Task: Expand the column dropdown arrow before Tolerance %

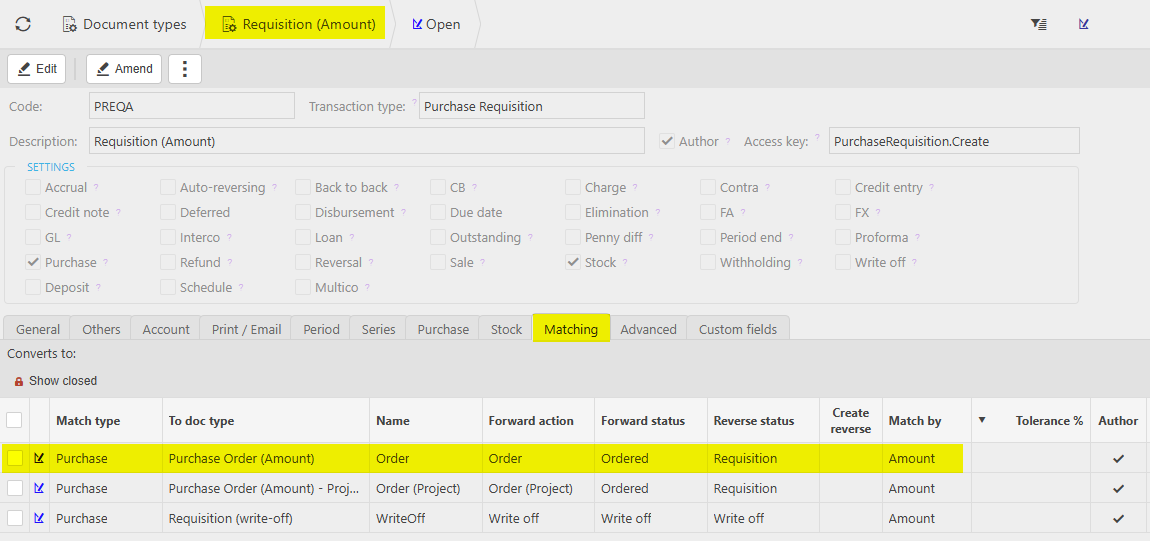Action: (982, 420)
